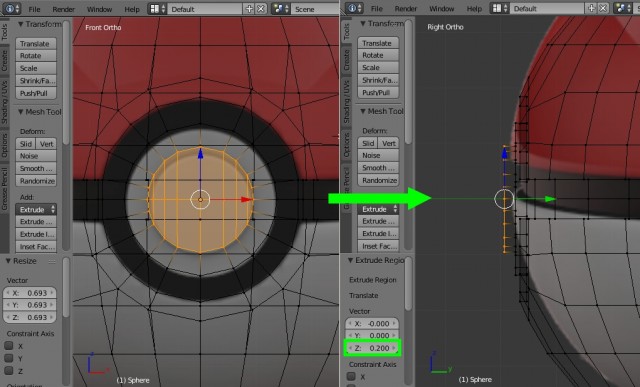Click Push/Pull button in right window
The height and width of the screenshot is (387, 640).
[x=378, y=93]
